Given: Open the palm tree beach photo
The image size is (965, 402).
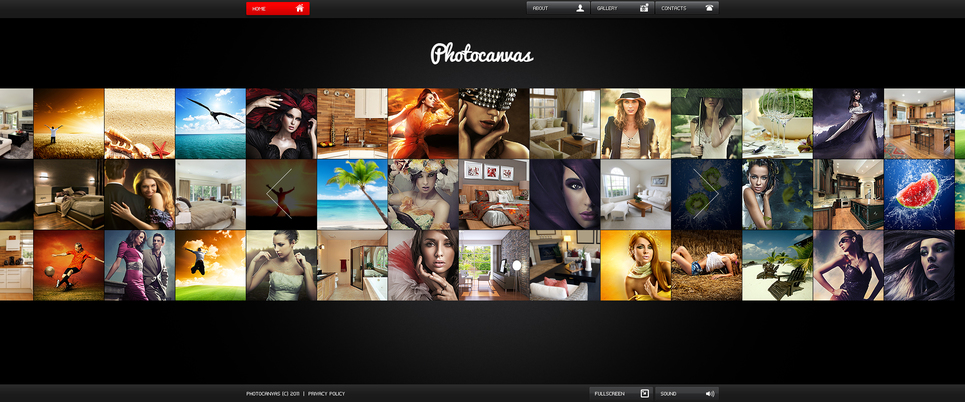Looking at the screenshot, I should (352, 195).
